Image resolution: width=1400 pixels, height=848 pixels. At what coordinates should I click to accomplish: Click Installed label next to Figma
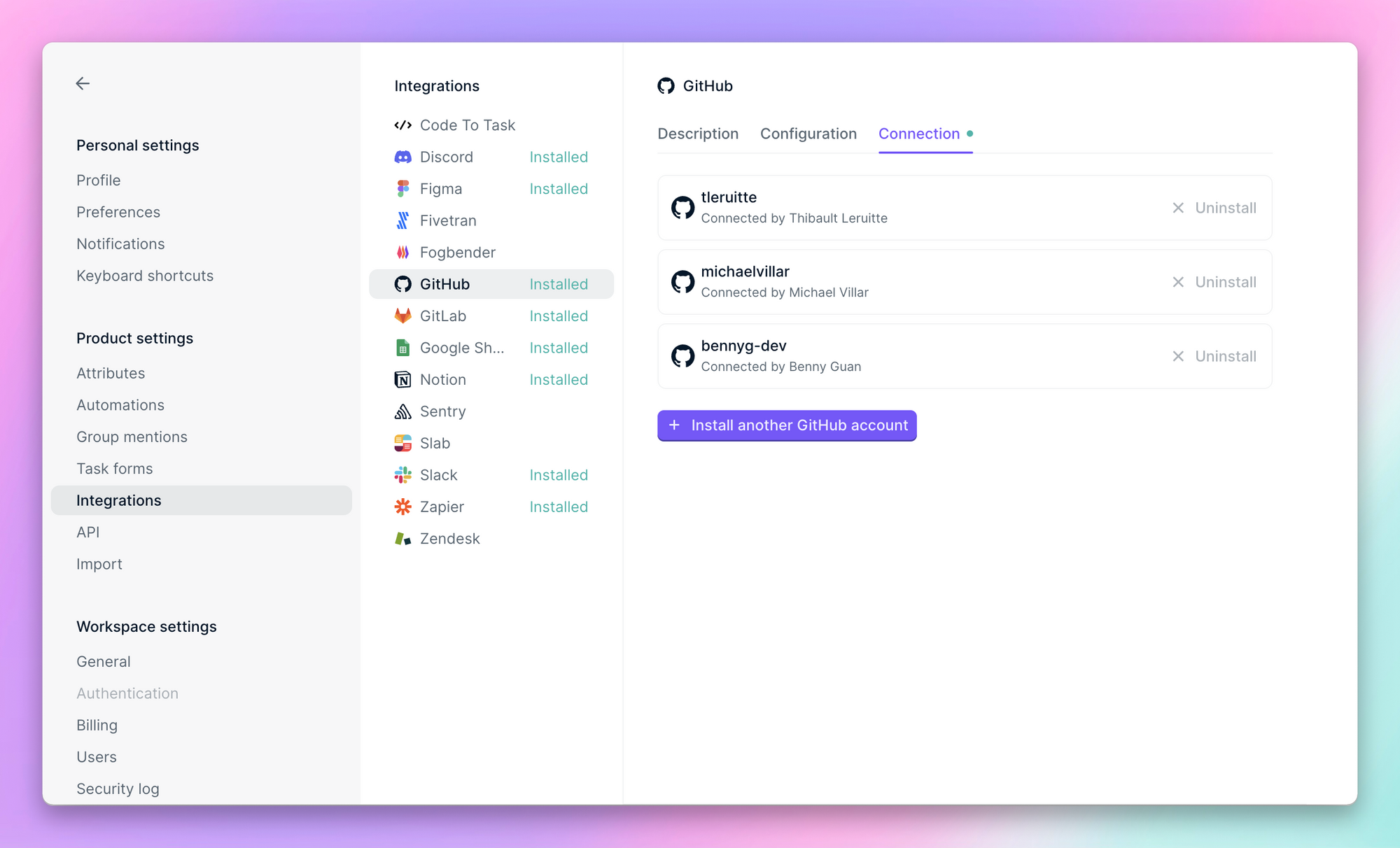[x=559, y=189]
